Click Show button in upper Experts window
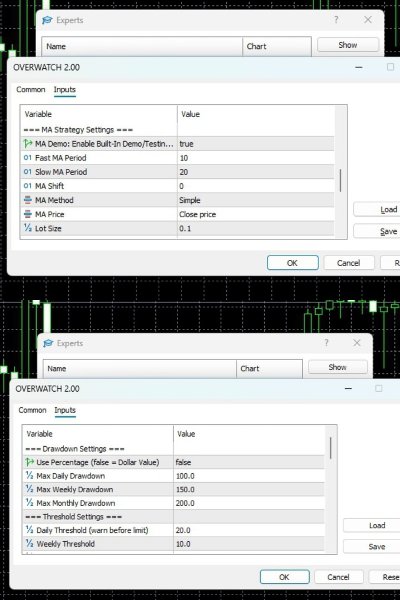Image resolution: width=400 pixels, height=600 pixels. pos(348,45)
